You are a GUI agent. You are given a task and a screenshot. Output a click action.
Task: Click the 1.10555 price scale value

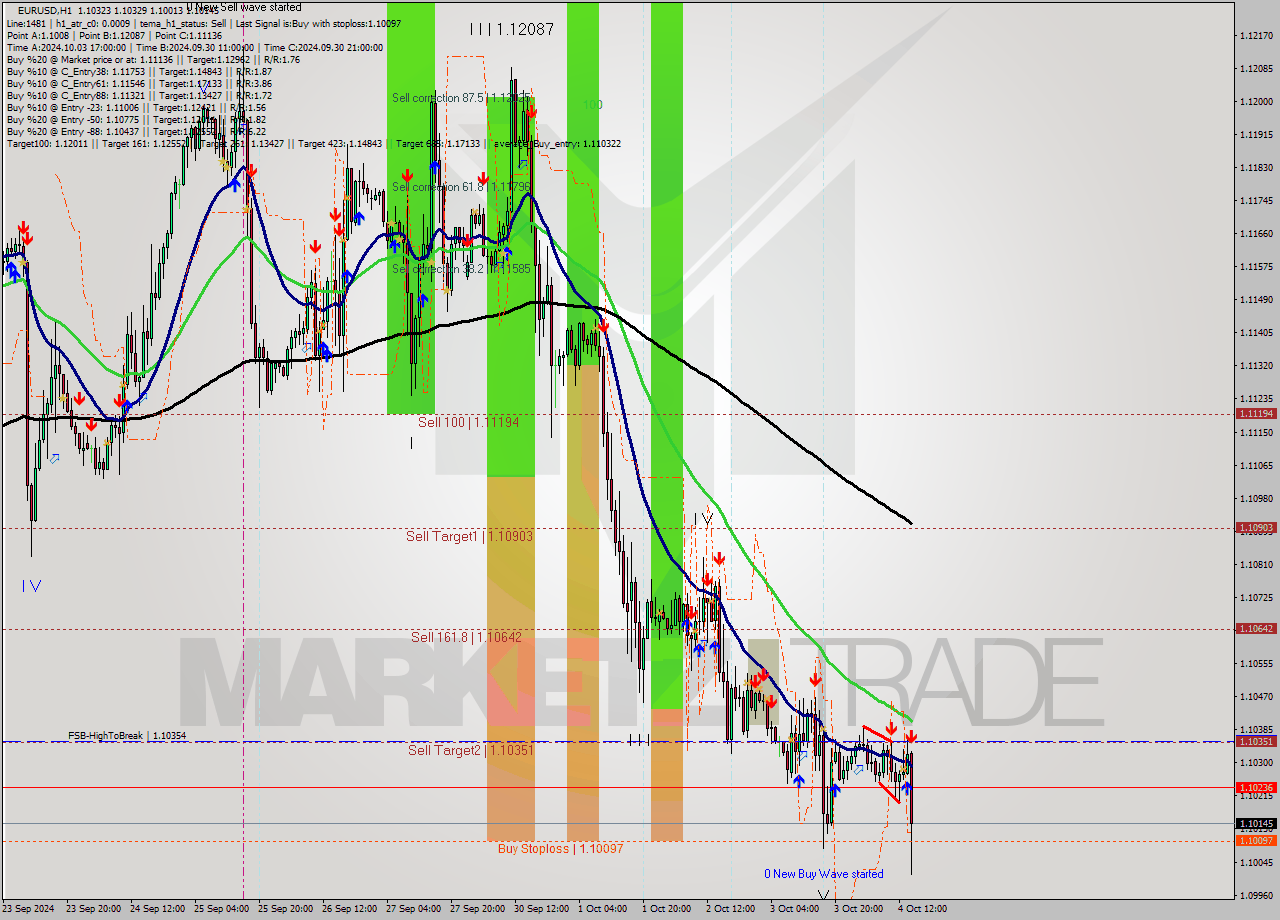[1256, 663]
